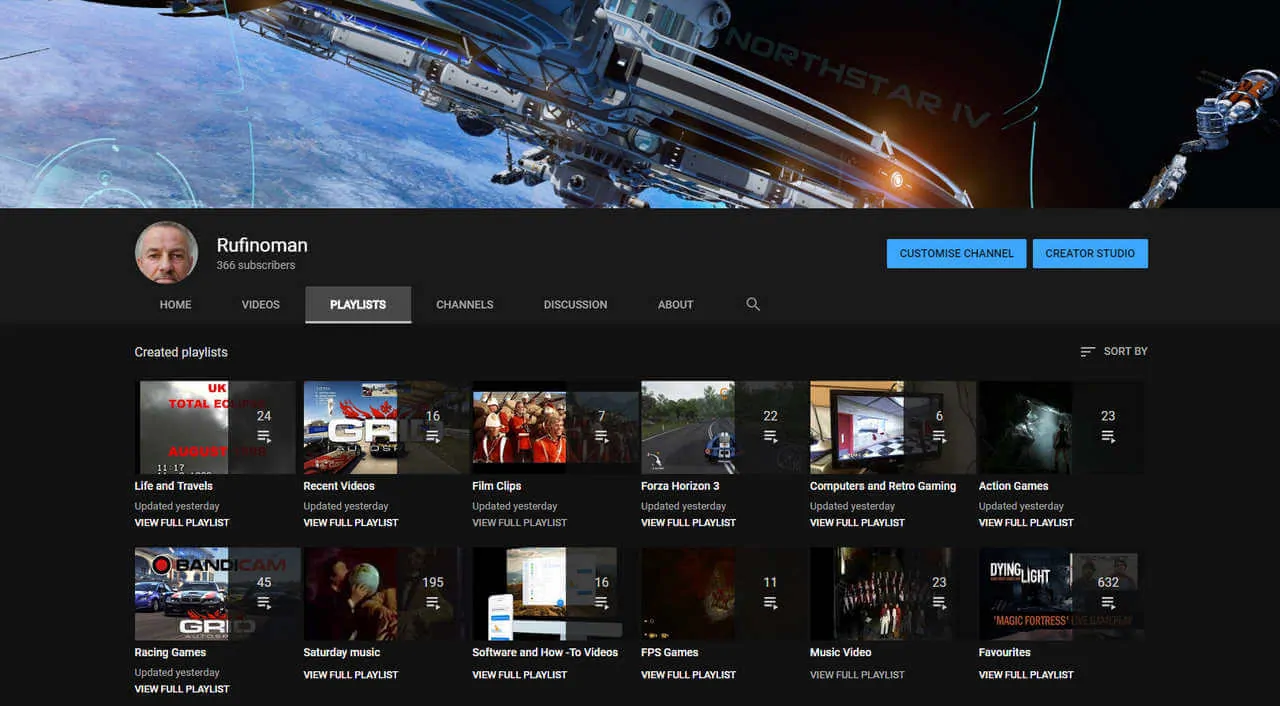
Task: Click playlist icon on Recent Videos thumbnail
Action: point(433,436)
